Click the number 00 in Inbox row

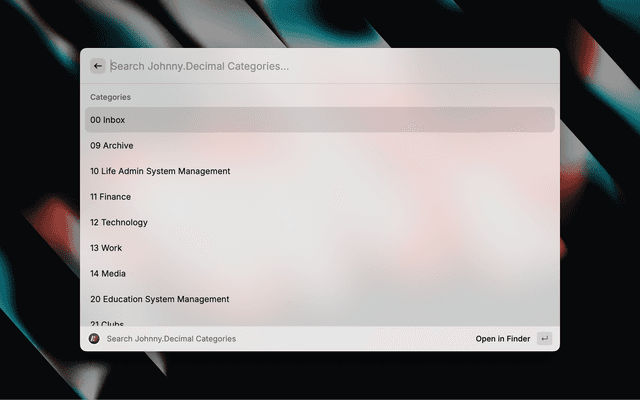pyautogui.click(x=95, y=120)
